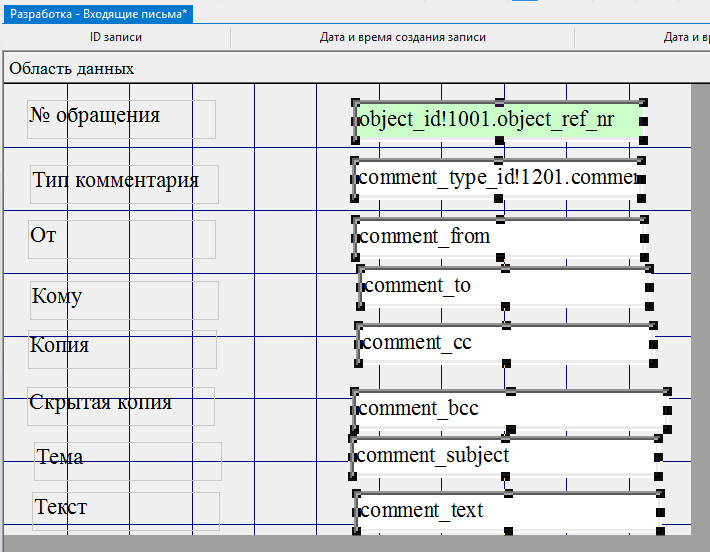Viewport: 710px width, 552px height.
Task: Click the comment_type_id!1201 field
Action: point(496,179)
